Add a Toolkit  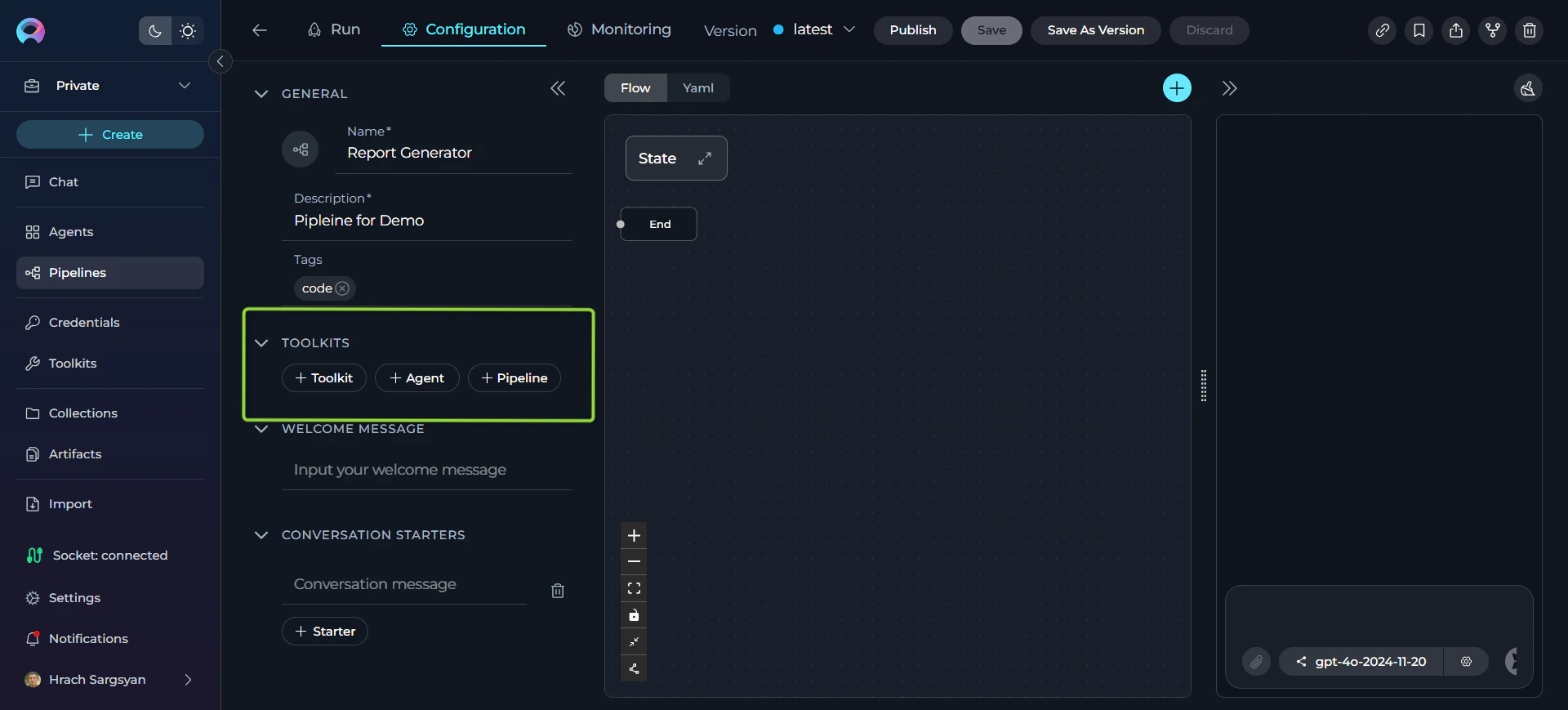(324, 378)
